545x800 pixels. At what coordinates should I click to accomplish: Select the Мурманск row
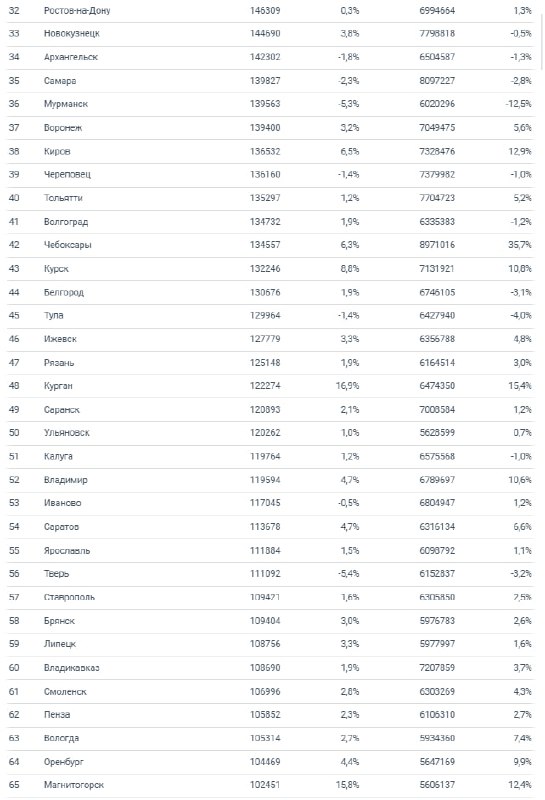tap(270, 104)
